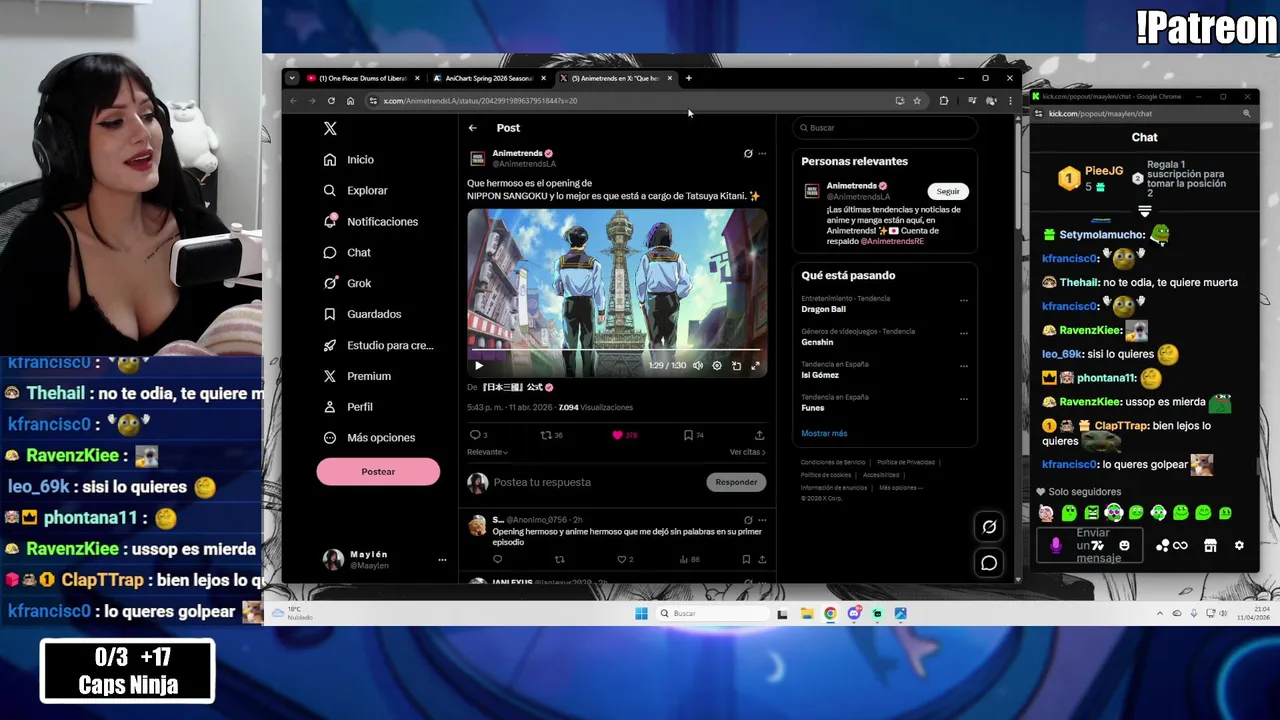
Task: Open Premium in X sidebar
Action: tap(357, 376)
